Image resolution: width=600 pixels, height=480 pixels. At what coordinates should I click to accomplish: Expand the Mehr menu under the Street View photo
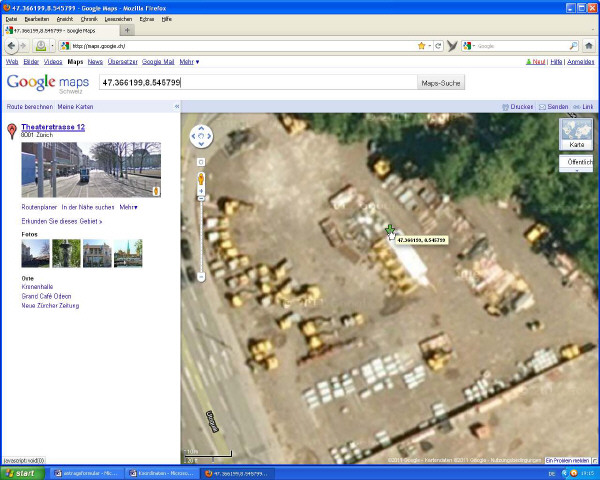[129, 207]
